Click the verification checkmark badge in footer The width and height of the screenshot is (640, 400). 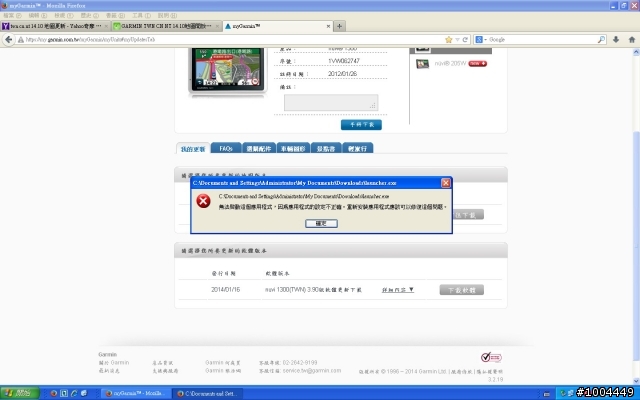point(491,358)
